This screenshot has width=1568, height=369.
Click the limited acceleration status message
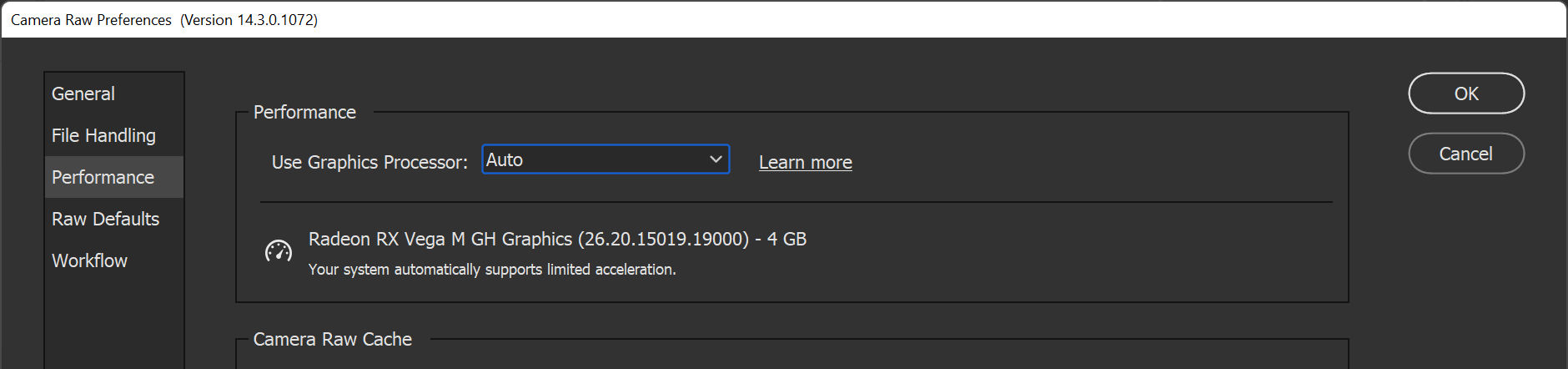coord(492,270)
